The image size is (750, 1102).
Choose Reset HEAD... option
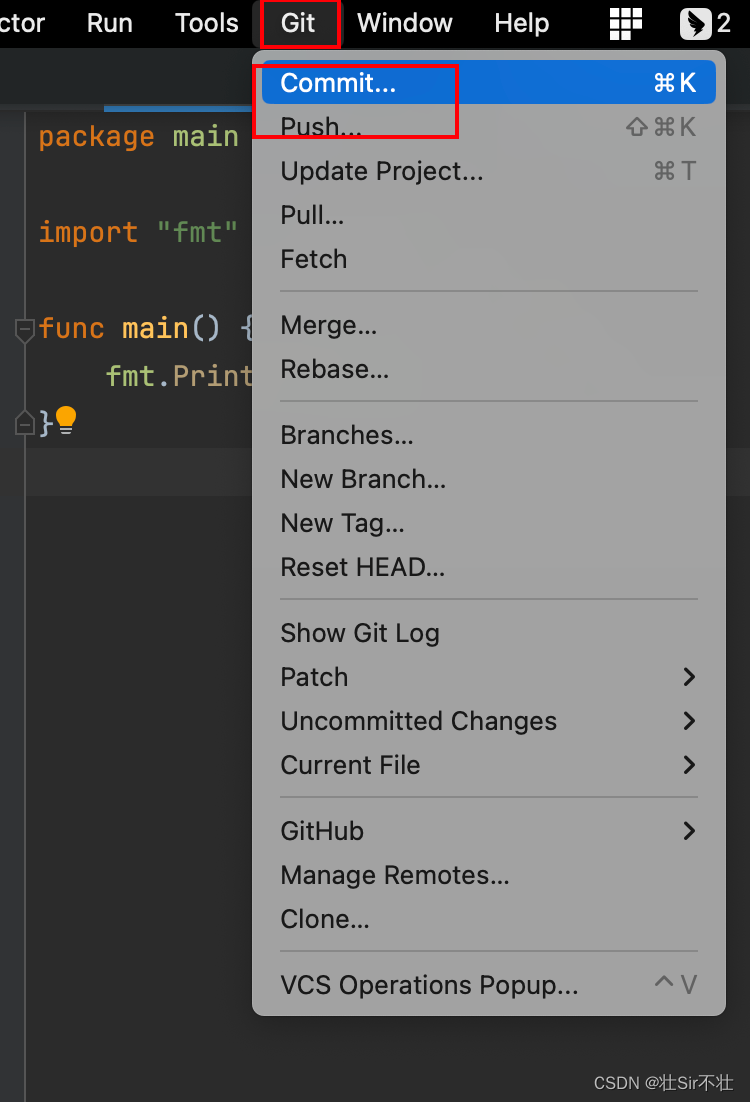point(489,567)
